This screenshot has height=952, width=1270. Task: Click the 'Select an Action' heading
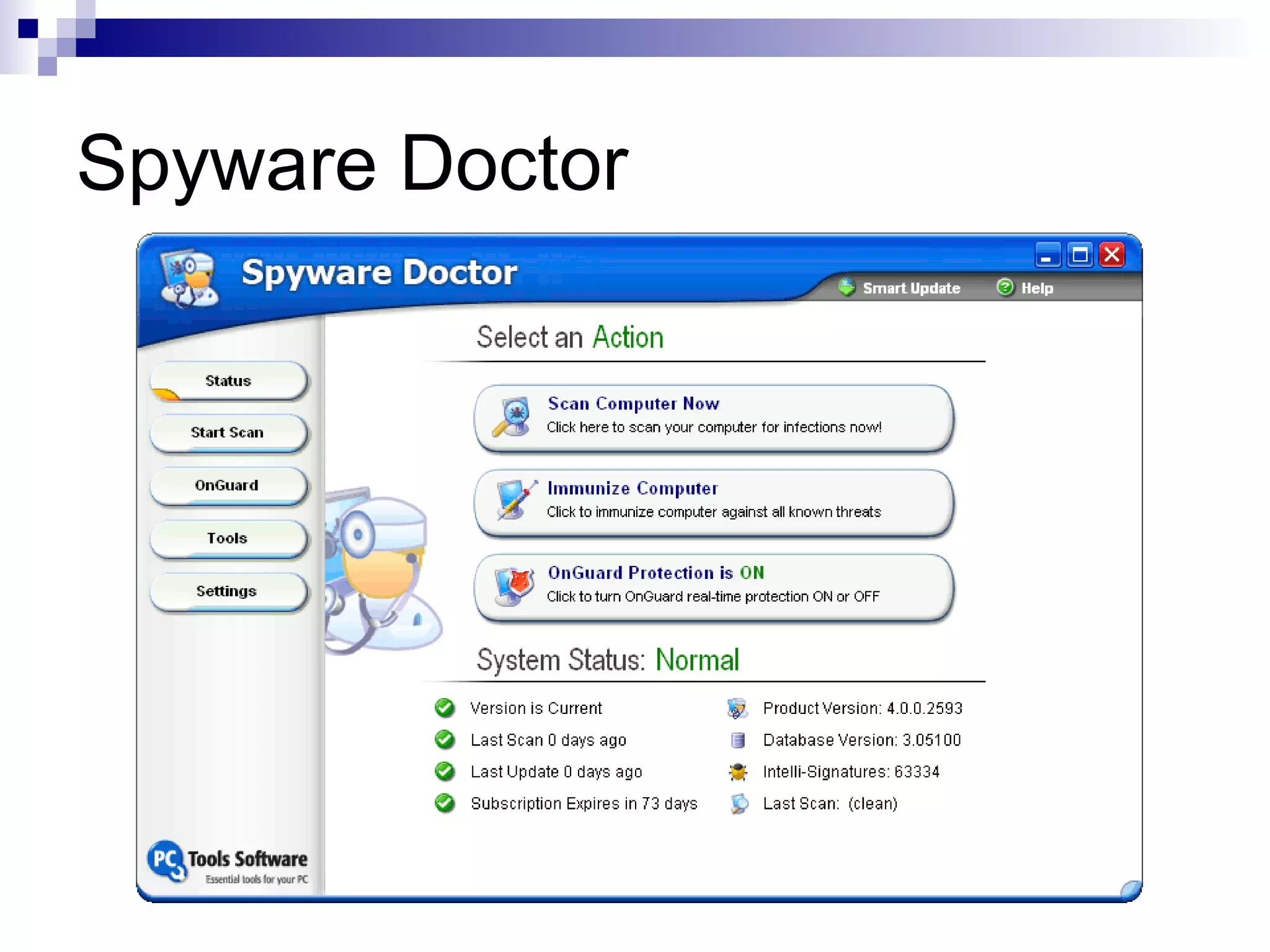tap(570, 338)
